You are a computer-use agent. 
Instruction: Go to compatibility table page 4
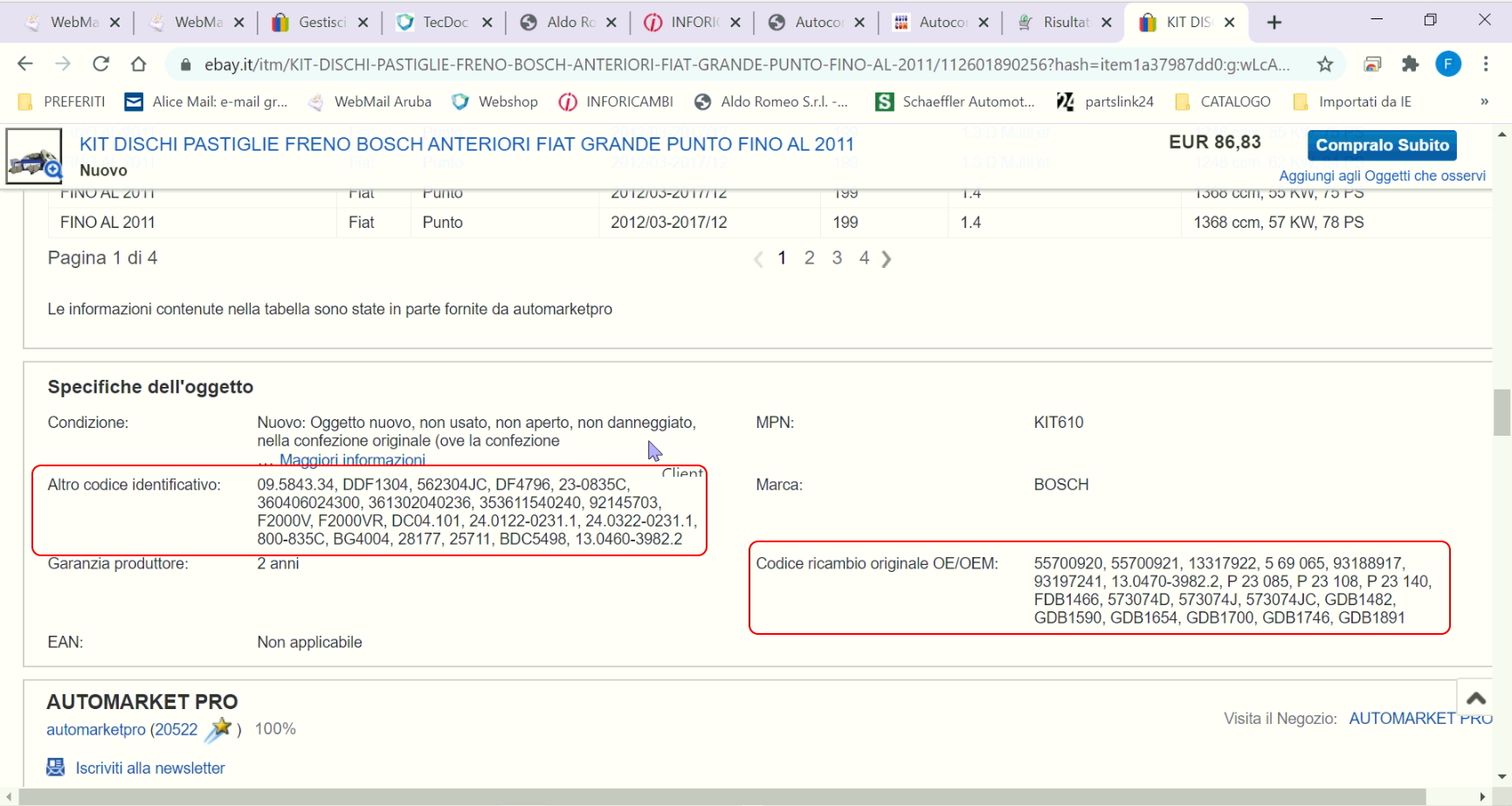[x=864, y=258]
